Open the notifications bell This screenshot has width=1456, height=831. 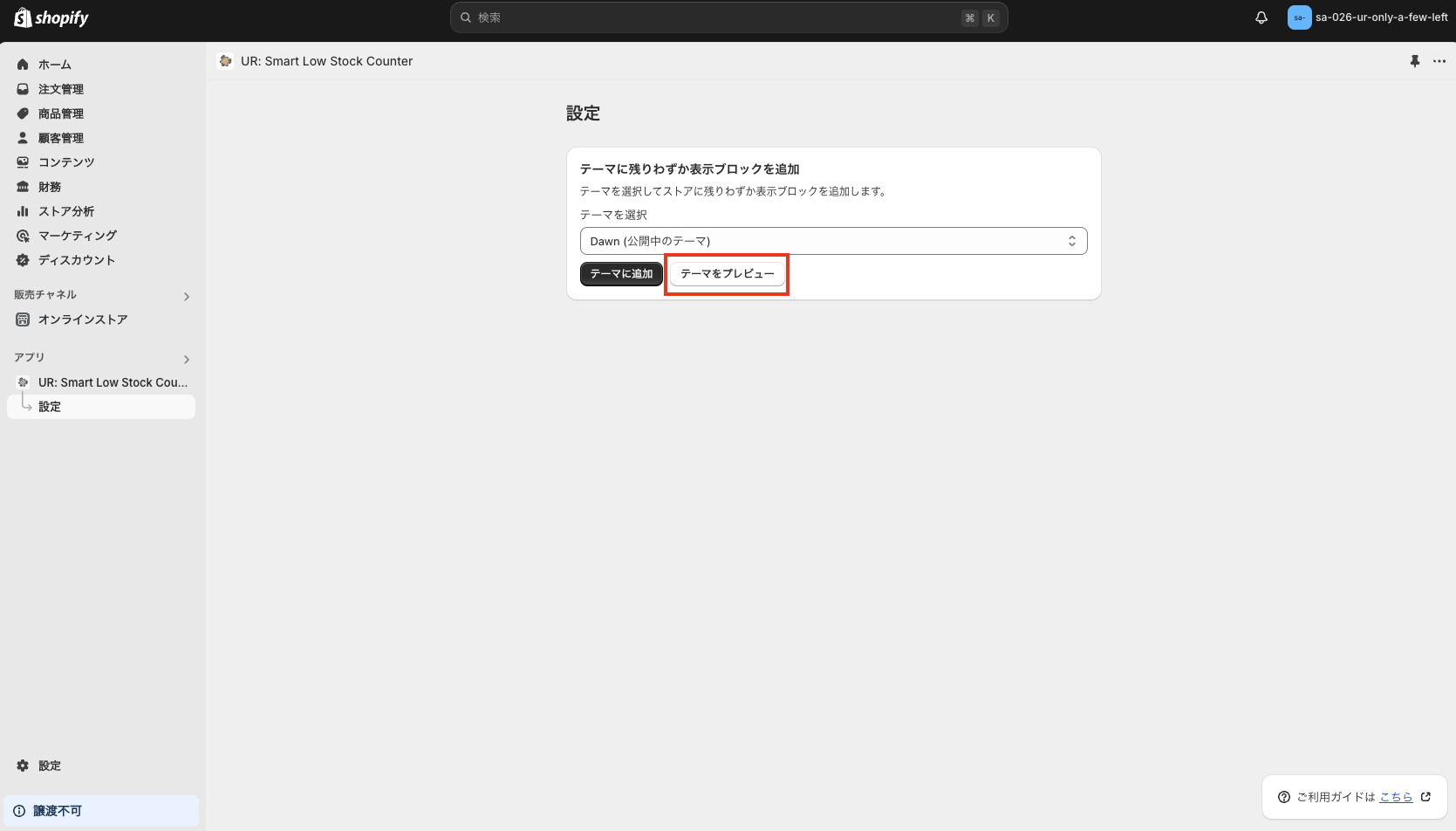pos(1261,17)
